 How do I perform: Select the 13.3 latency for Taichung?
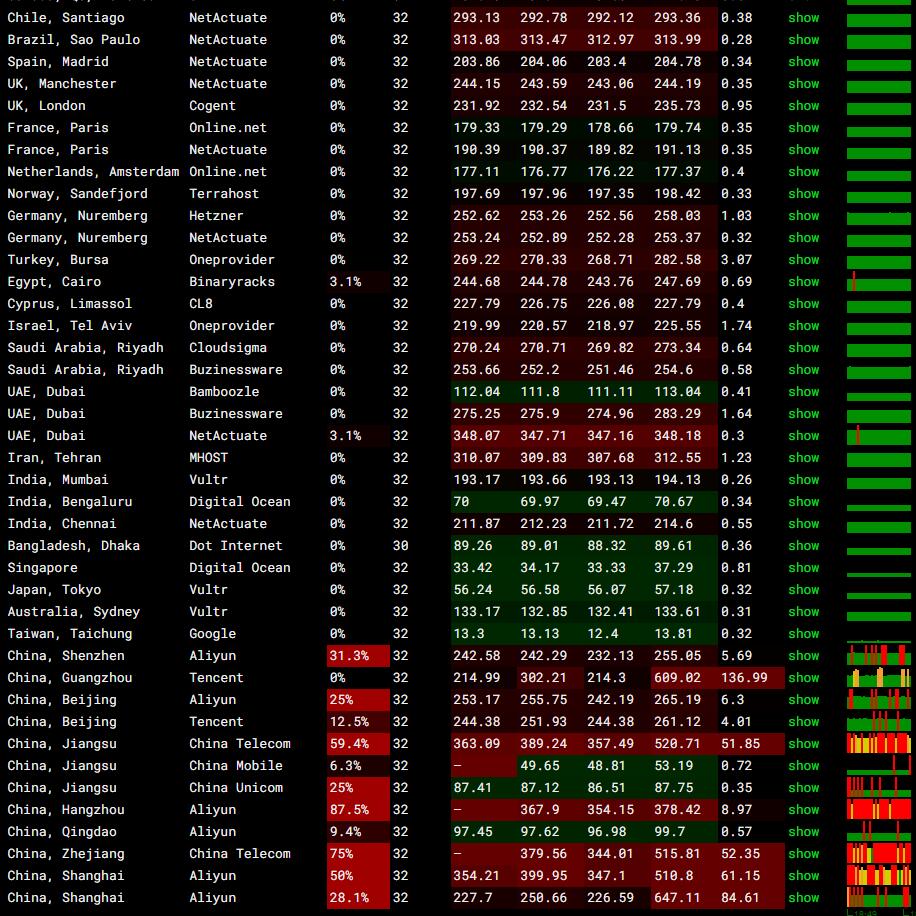[x=469, y=633]
